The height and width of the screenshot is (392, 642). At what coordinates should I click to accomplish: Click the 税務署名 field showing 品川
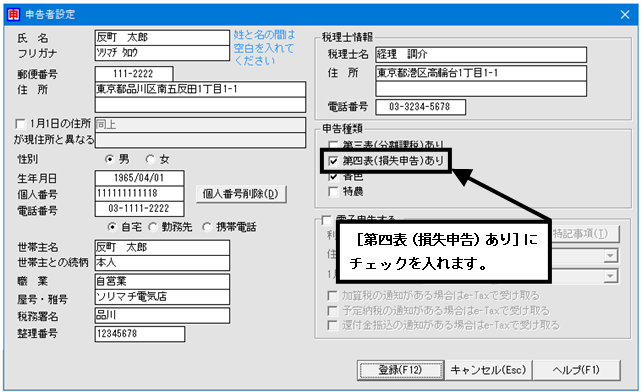[162, 315]
